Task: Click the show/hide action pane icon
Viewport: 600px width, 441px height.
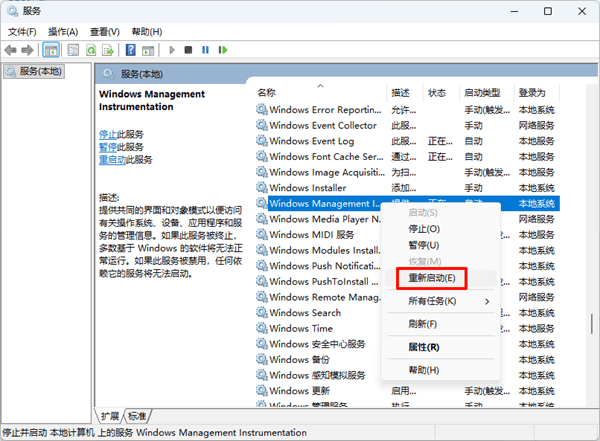Action: pyautogui.click(x=148, y=50)
